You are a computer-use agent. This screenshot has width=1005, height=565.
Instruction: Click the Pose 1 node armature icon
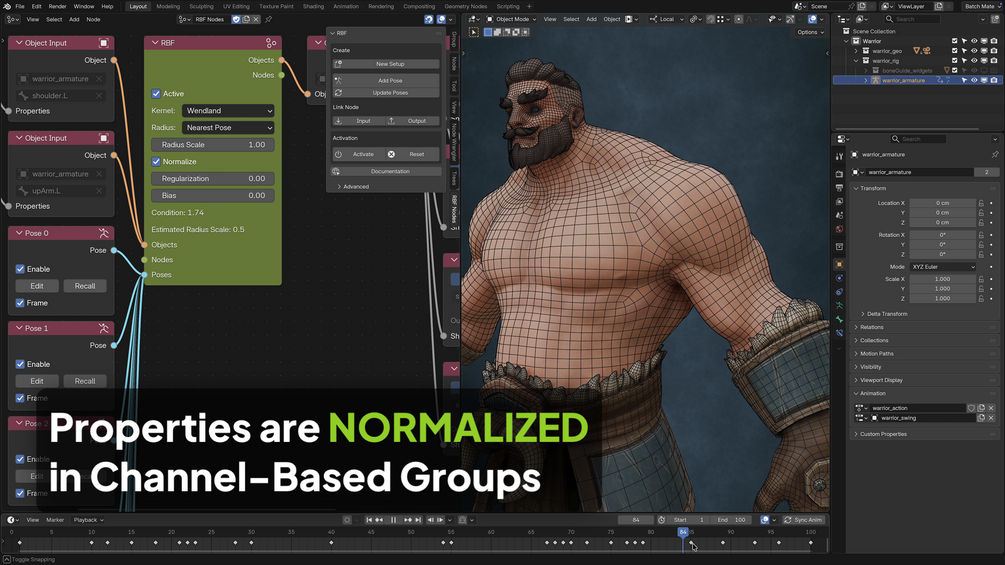pos(103,328)
